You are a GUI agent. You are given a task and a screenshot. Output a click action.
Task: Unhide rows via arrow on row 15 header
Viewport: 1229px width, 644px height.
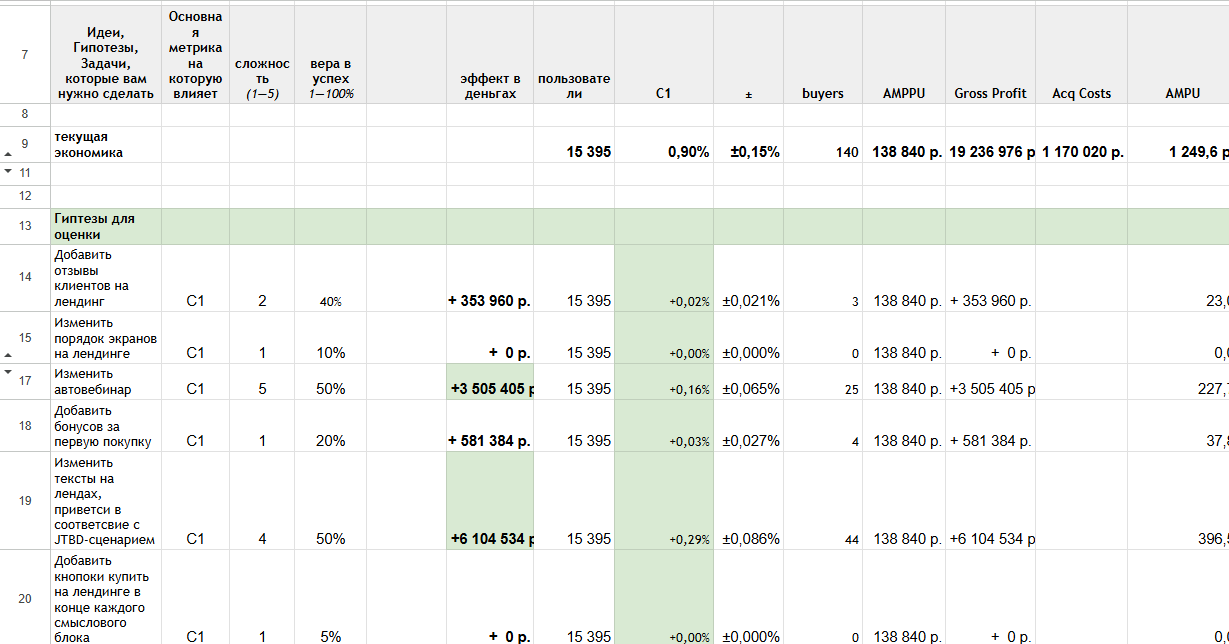8,355
